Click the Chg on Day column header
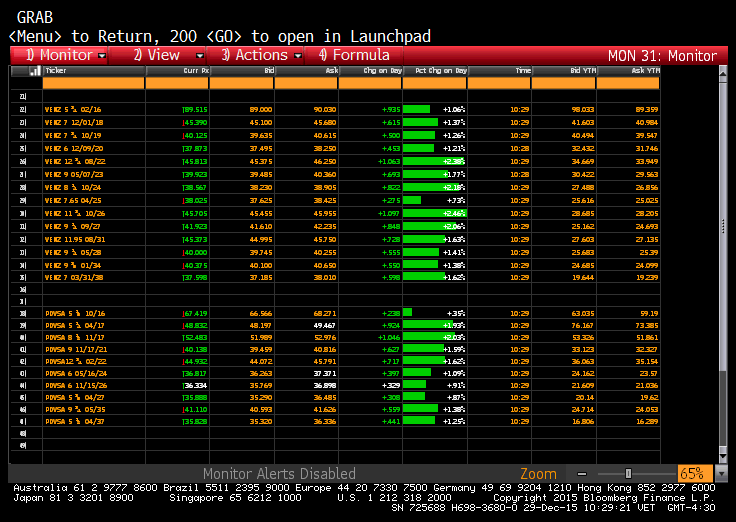Image resolution: width=736 pixels, height=522 pixels. 370,71
